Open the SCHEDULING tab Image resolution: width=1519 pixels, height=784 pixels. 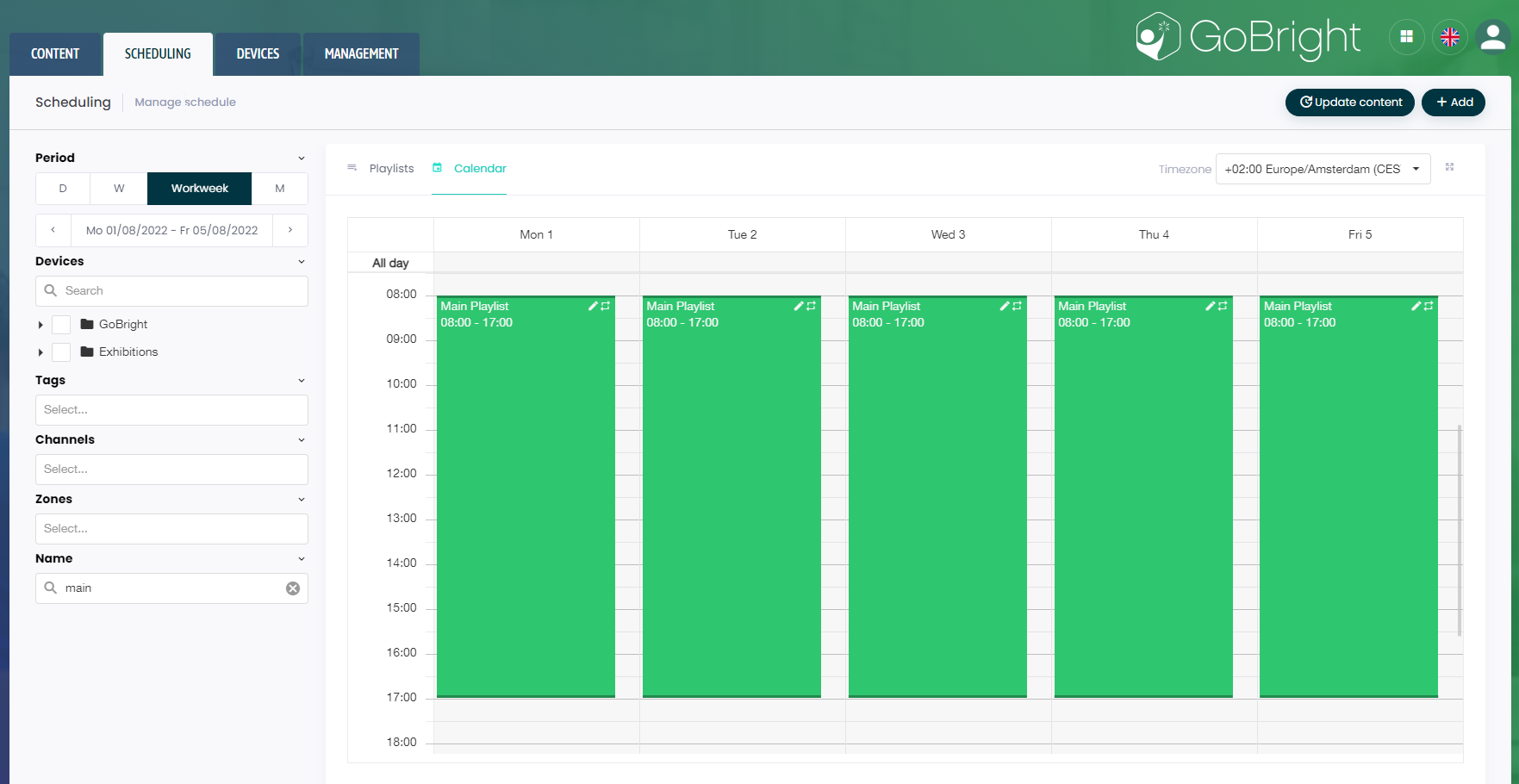(158, 54)
